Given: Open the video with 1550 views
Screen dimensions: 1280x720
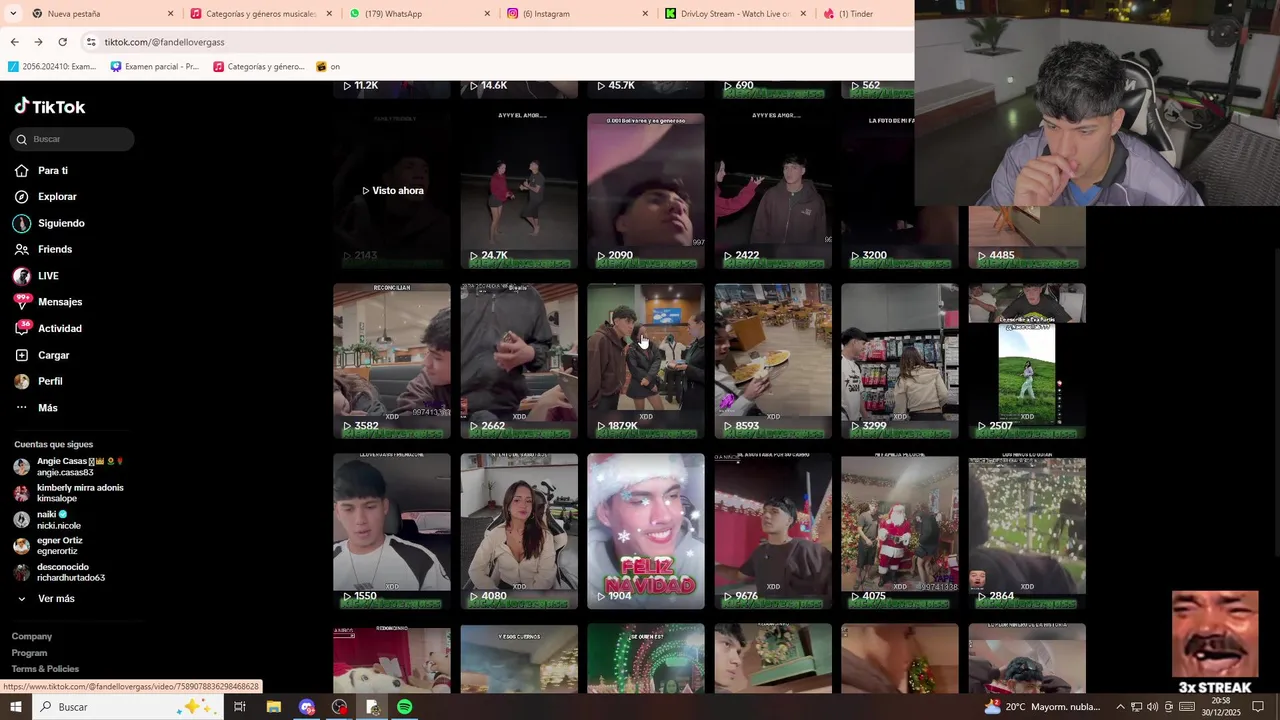Looking at the screenshot, I should pos(392,531).
